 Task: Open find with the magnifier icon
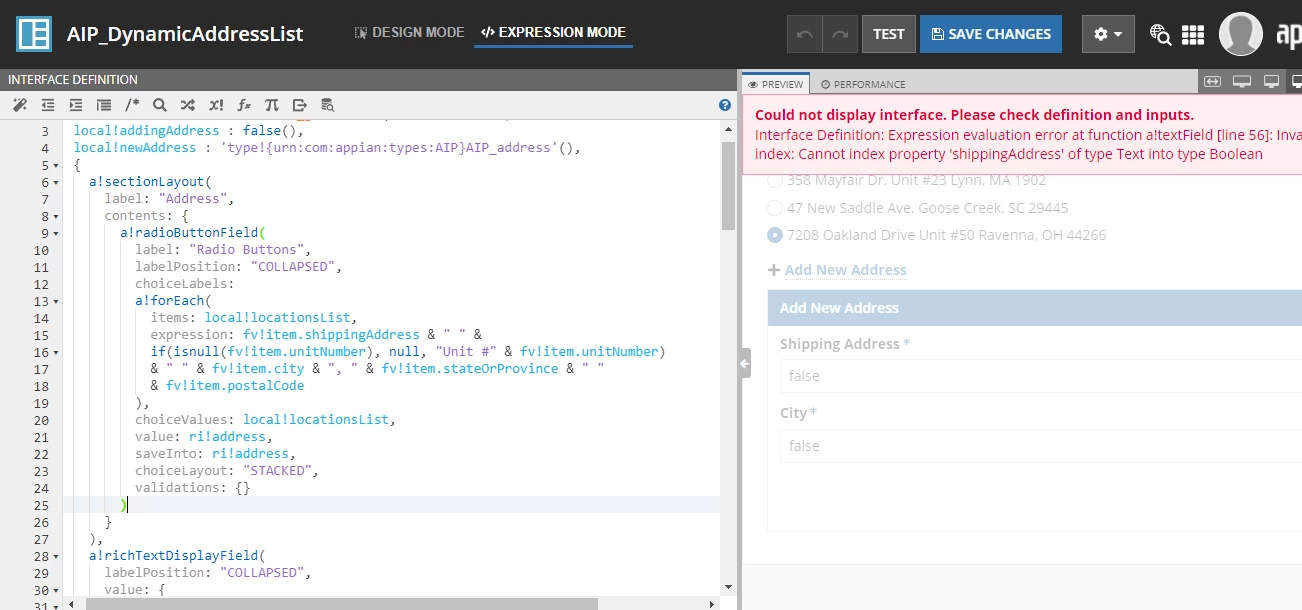pos(160,105)
